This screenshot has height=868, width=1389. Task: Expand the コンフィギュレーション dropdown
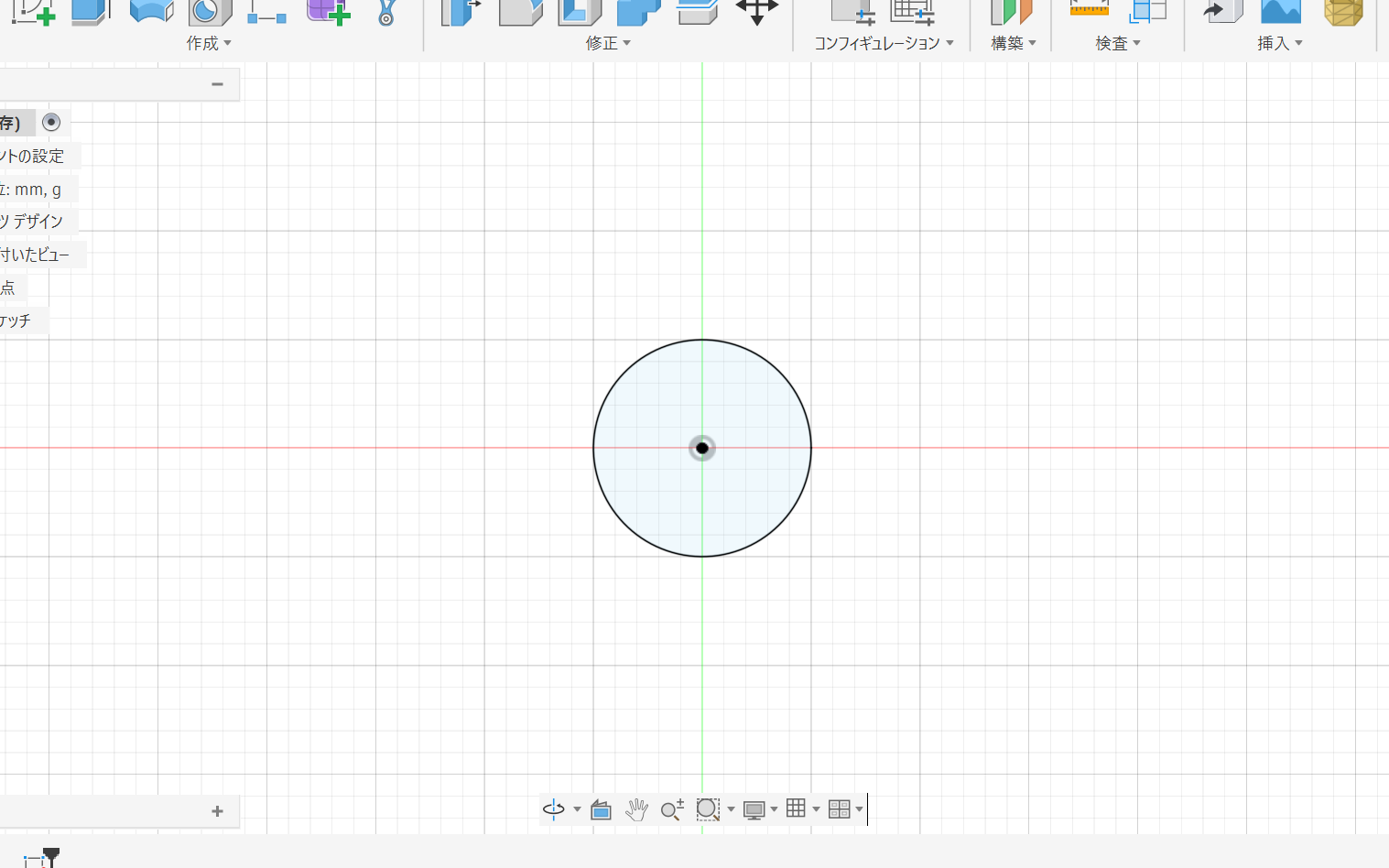click(884, 43)
